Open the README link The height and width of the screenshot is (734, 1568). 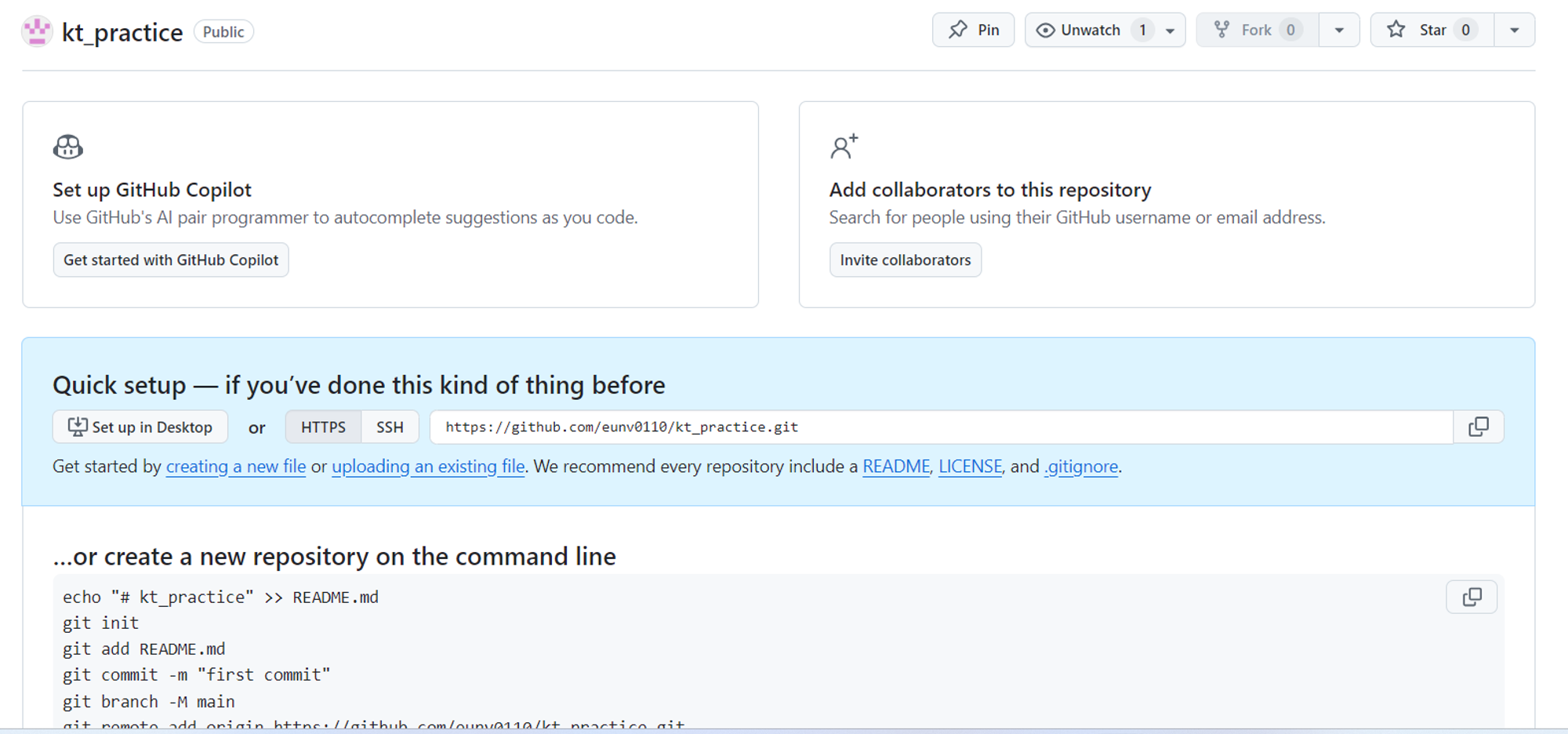point(896,467)
